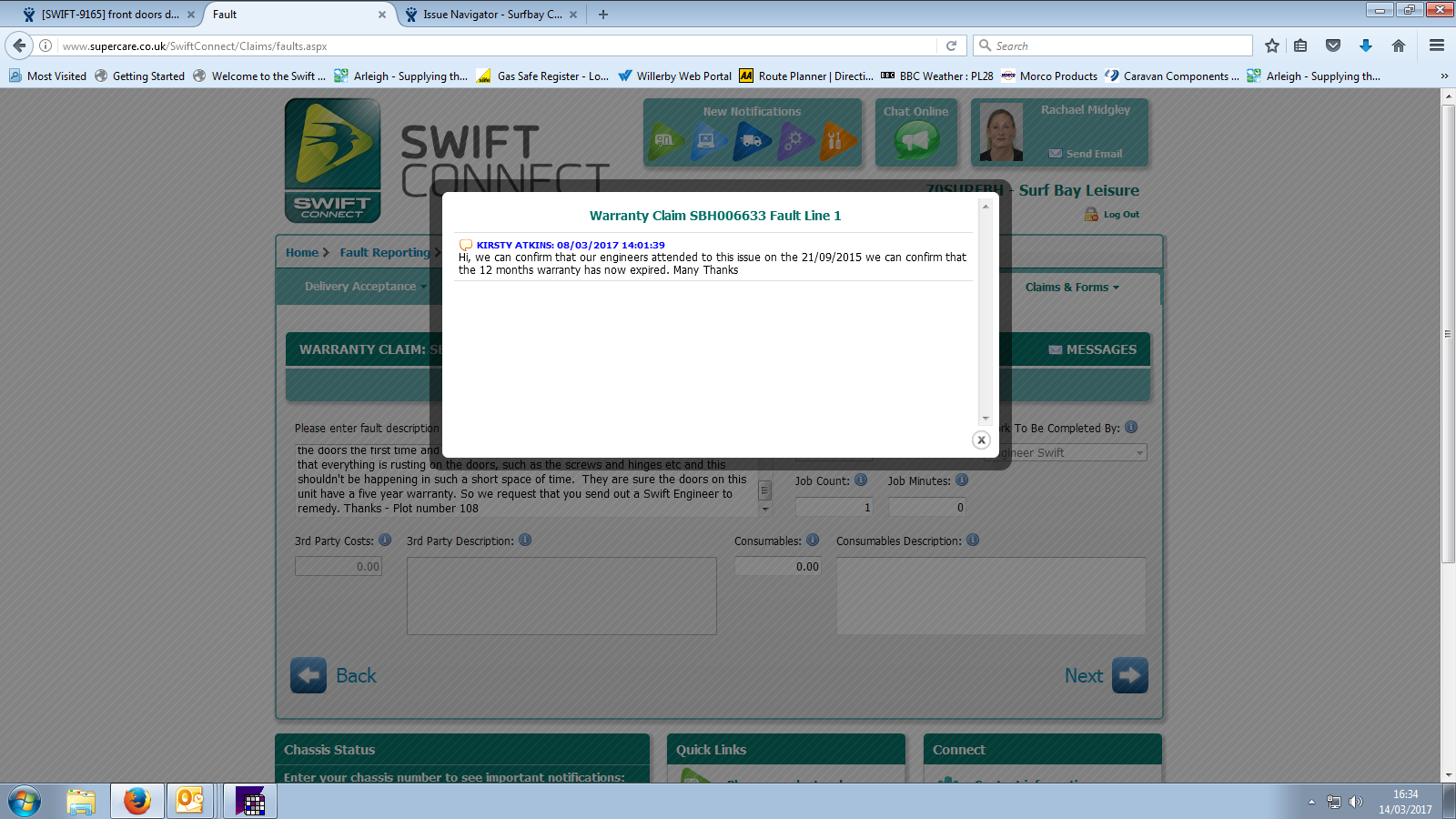Screen dimensions: 1456x819
Task: Open the Willerby Web Portal bookmark
Action: pos(674,76)
